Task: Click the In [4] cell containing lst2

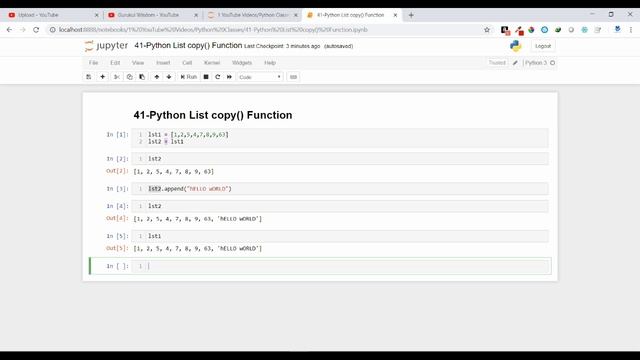Action: 340,206
